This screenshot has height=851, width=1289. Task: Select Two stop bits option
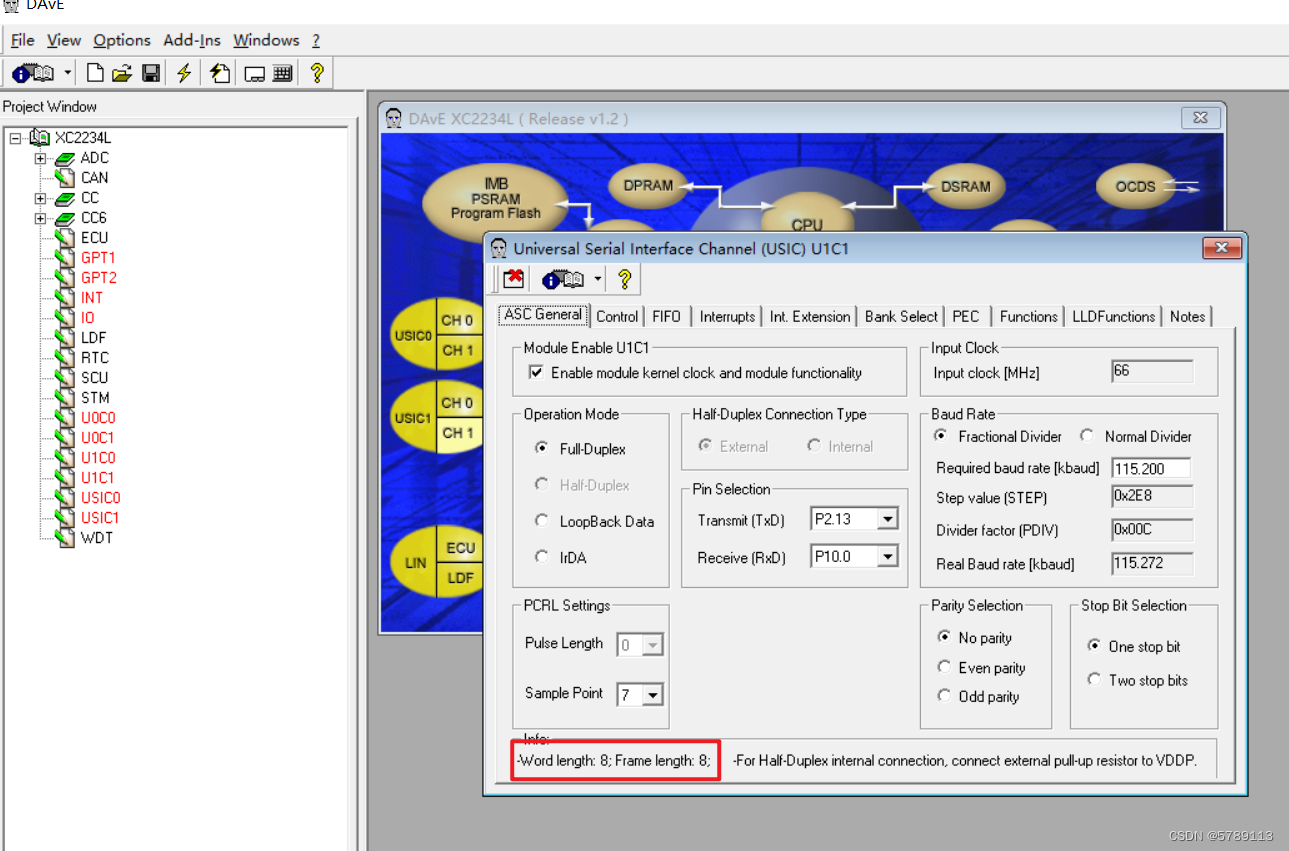click(1094, 680)
